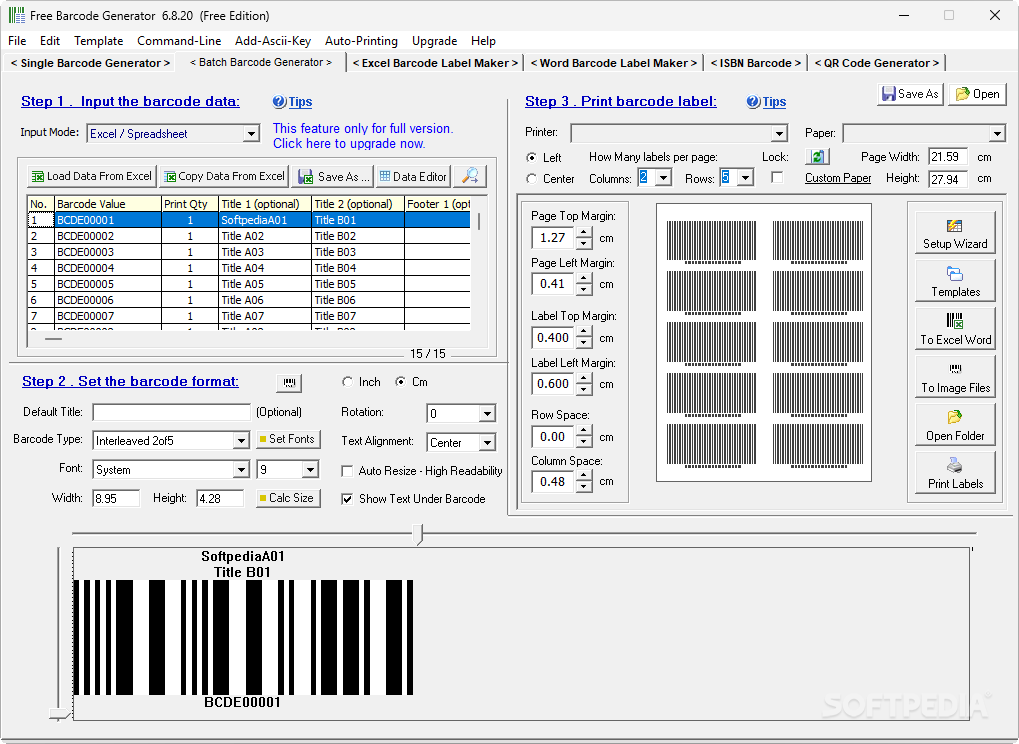The image size is (1019, 744).
Task: Select Left label alignment radio button
Action: 532,158
